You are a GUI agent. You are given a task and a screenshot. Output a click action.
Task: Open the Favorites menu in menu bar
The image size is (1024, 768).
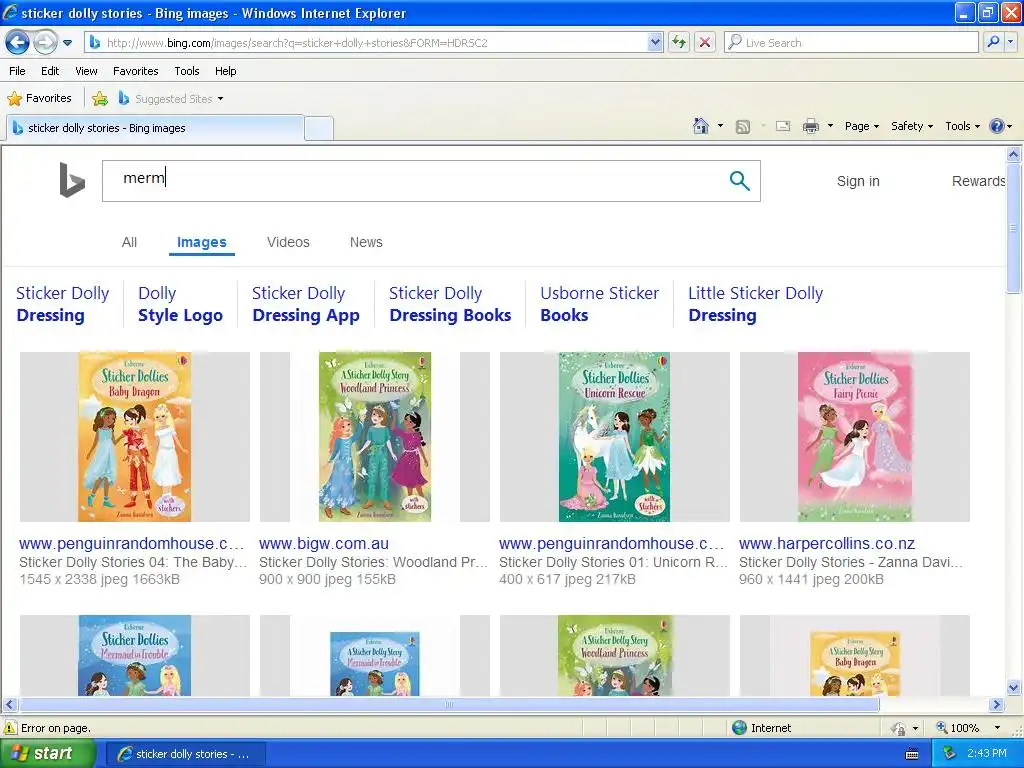coord(135,71)
